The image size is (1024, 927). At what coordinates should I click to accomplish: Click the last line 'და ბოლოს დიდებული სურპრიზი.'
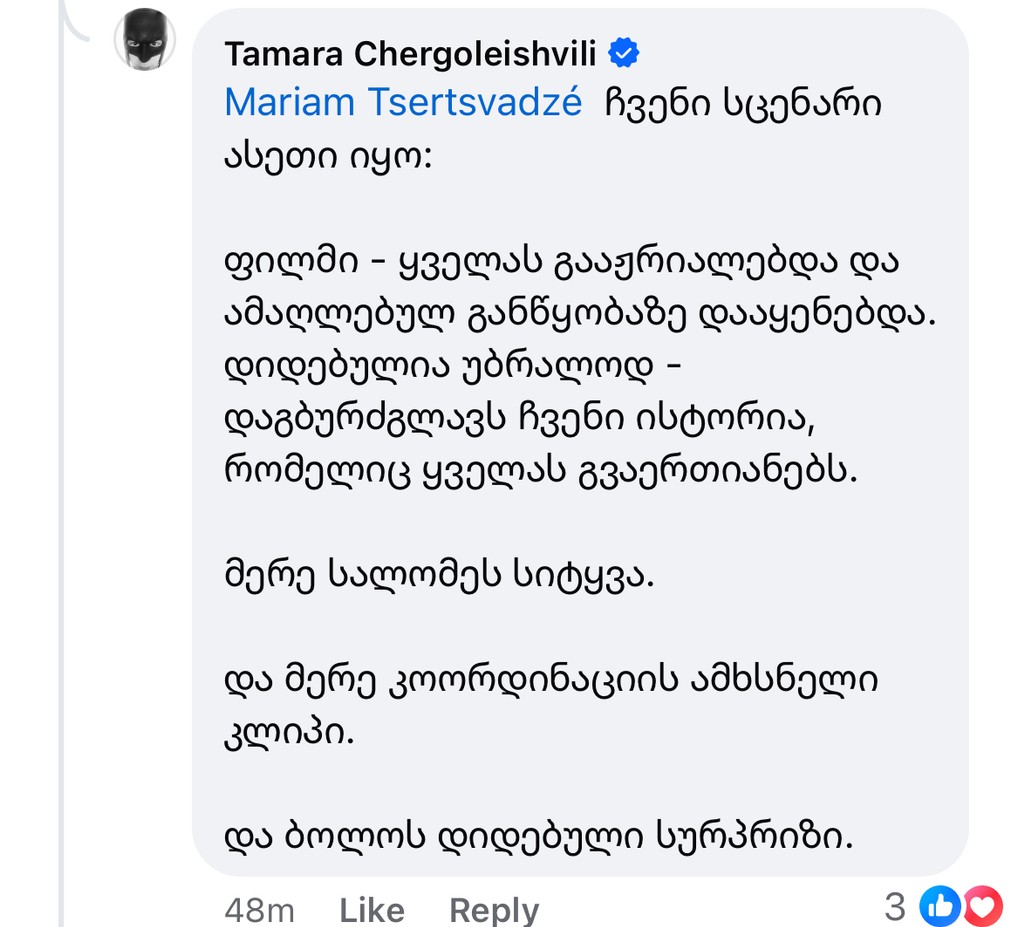point(538,838)
